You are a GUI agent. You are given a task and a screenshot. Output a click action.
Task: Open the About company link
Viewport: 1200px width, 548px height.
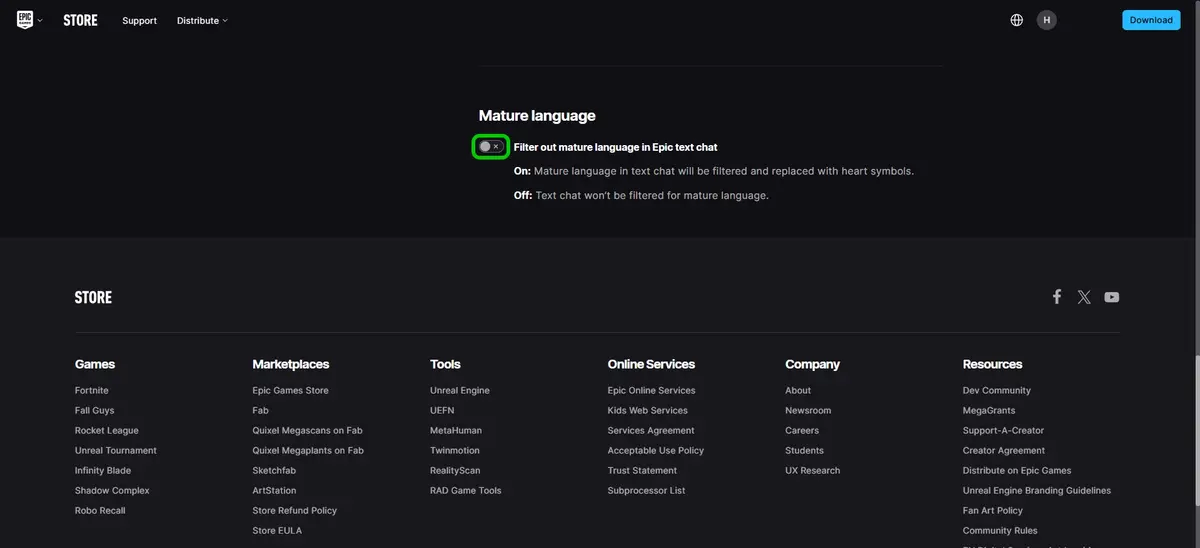[798, 390]
